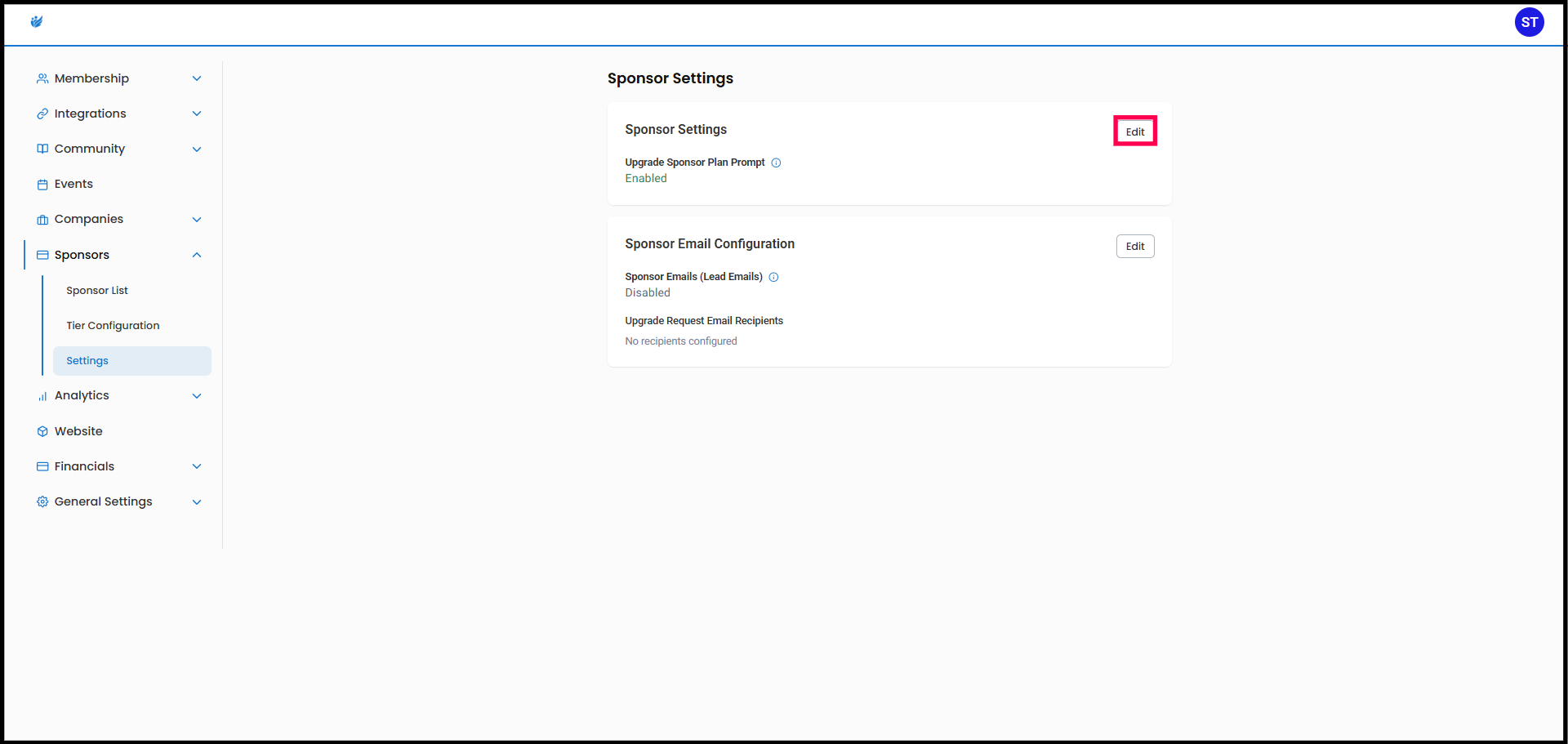Click the app logo in top-left corner
The width and height of the screenshot is (1568, 744).
pos(36,22)
